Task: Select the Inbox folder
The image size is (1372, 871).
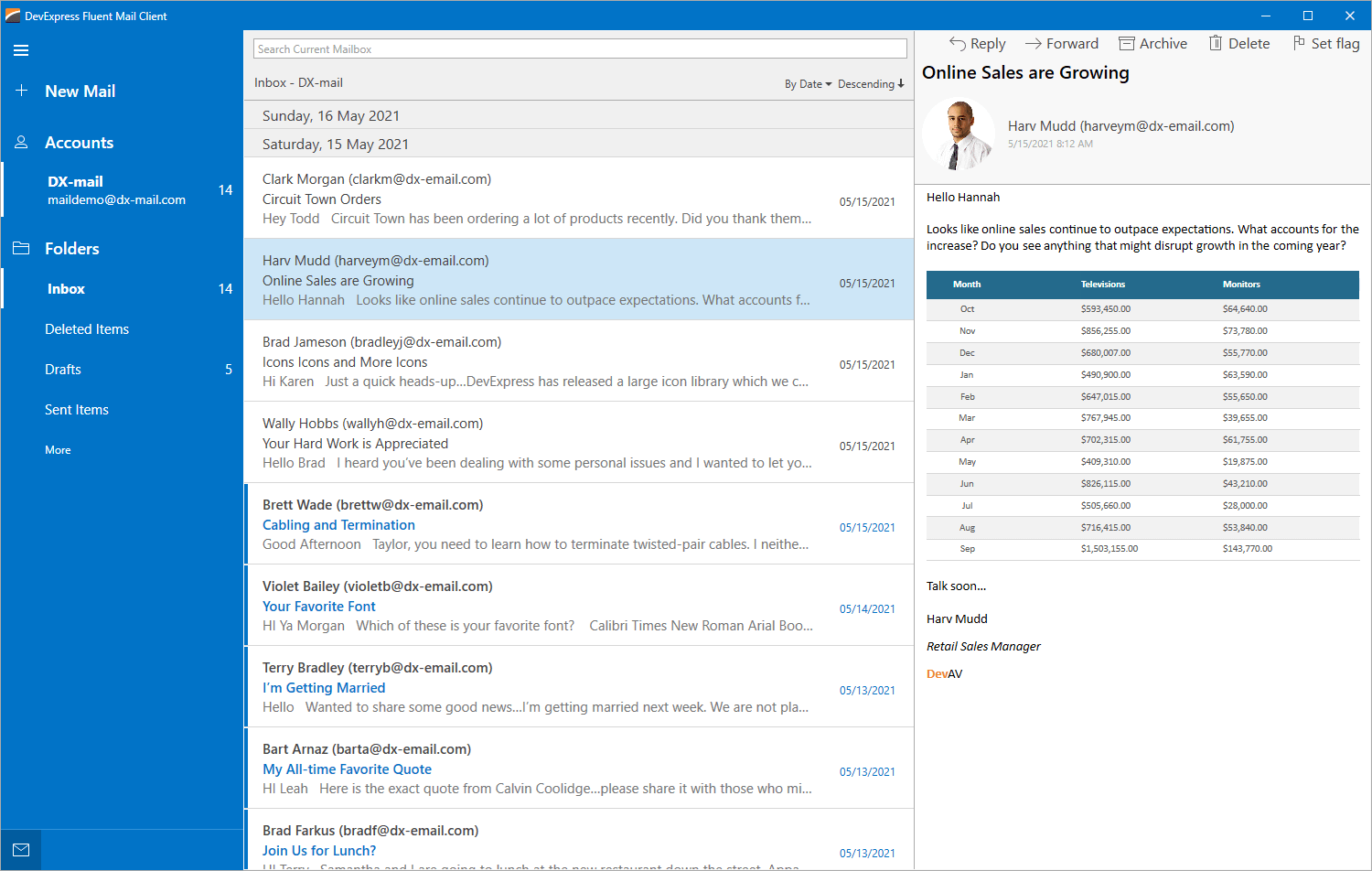Action: pyautogui.click(x=66, y=289)
